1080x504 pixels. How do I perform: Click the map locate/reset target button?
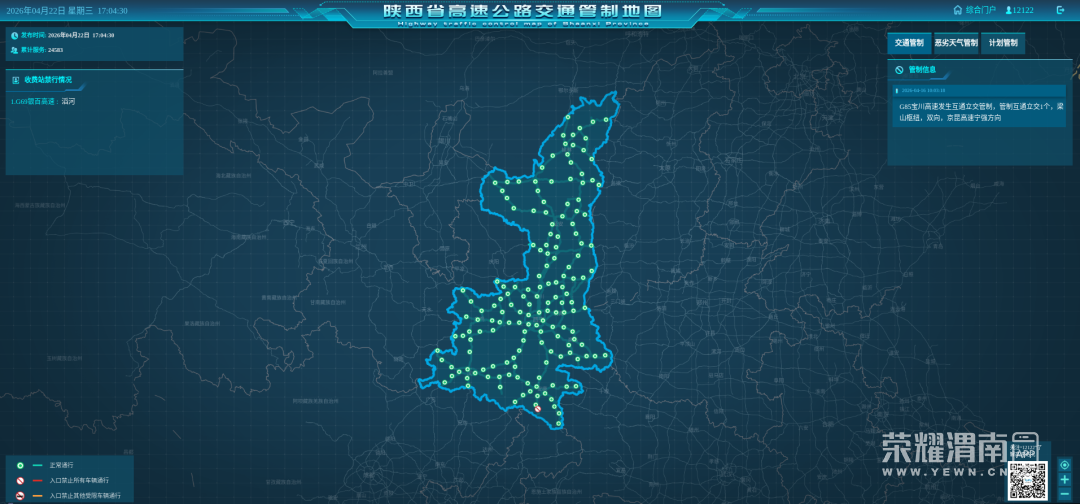(1064, 465)
